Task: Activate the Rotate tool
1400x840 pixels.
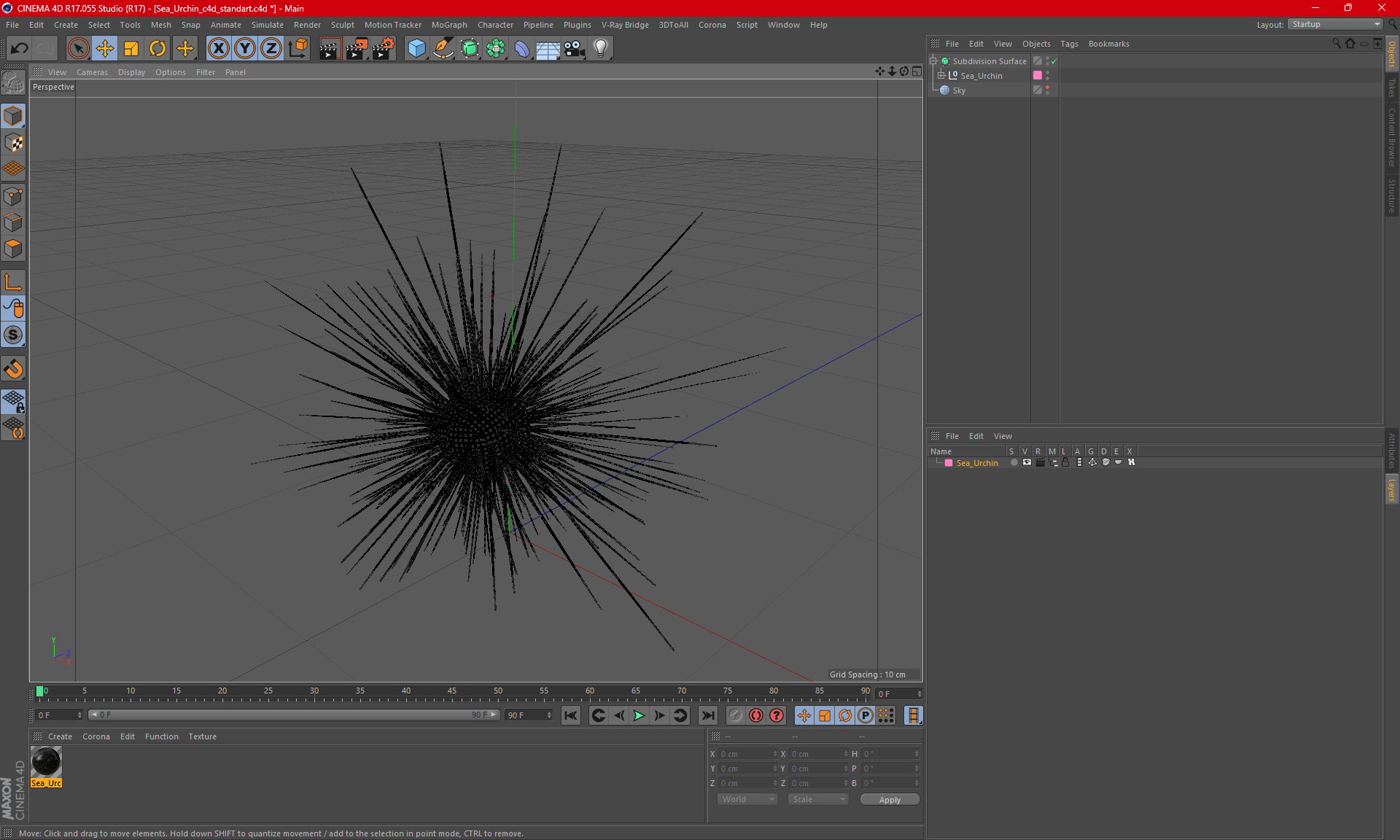Action: click(x=157, y=48)
